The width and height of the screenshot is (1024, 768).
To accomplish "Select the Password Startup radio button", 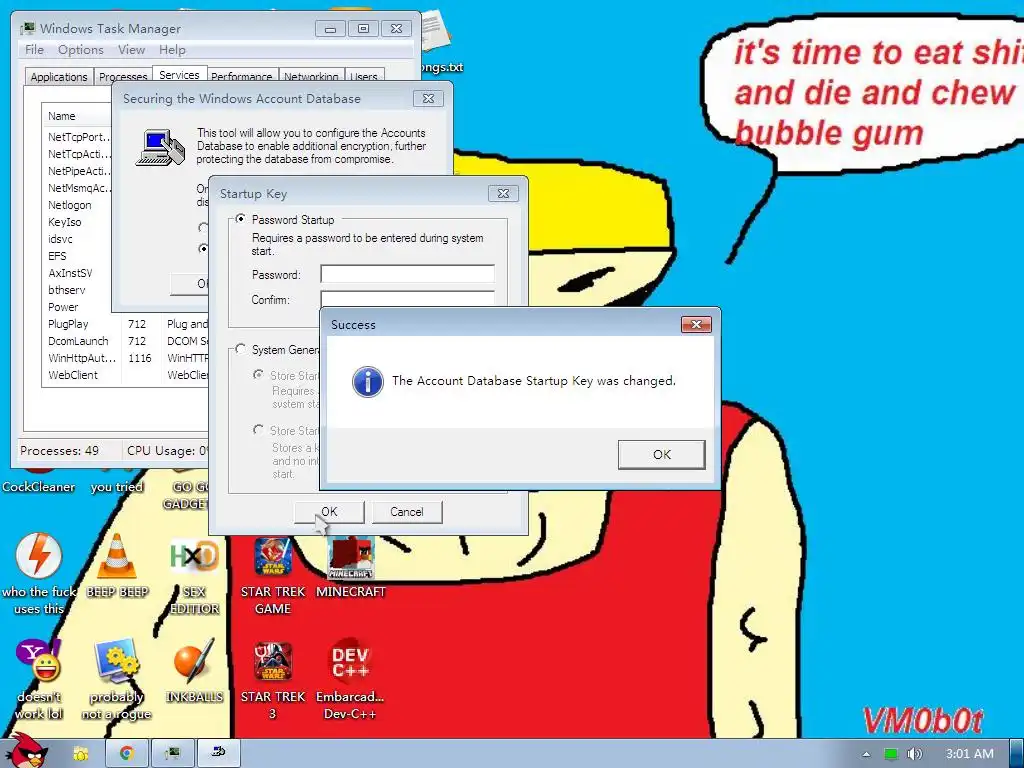I will point(241,219).
